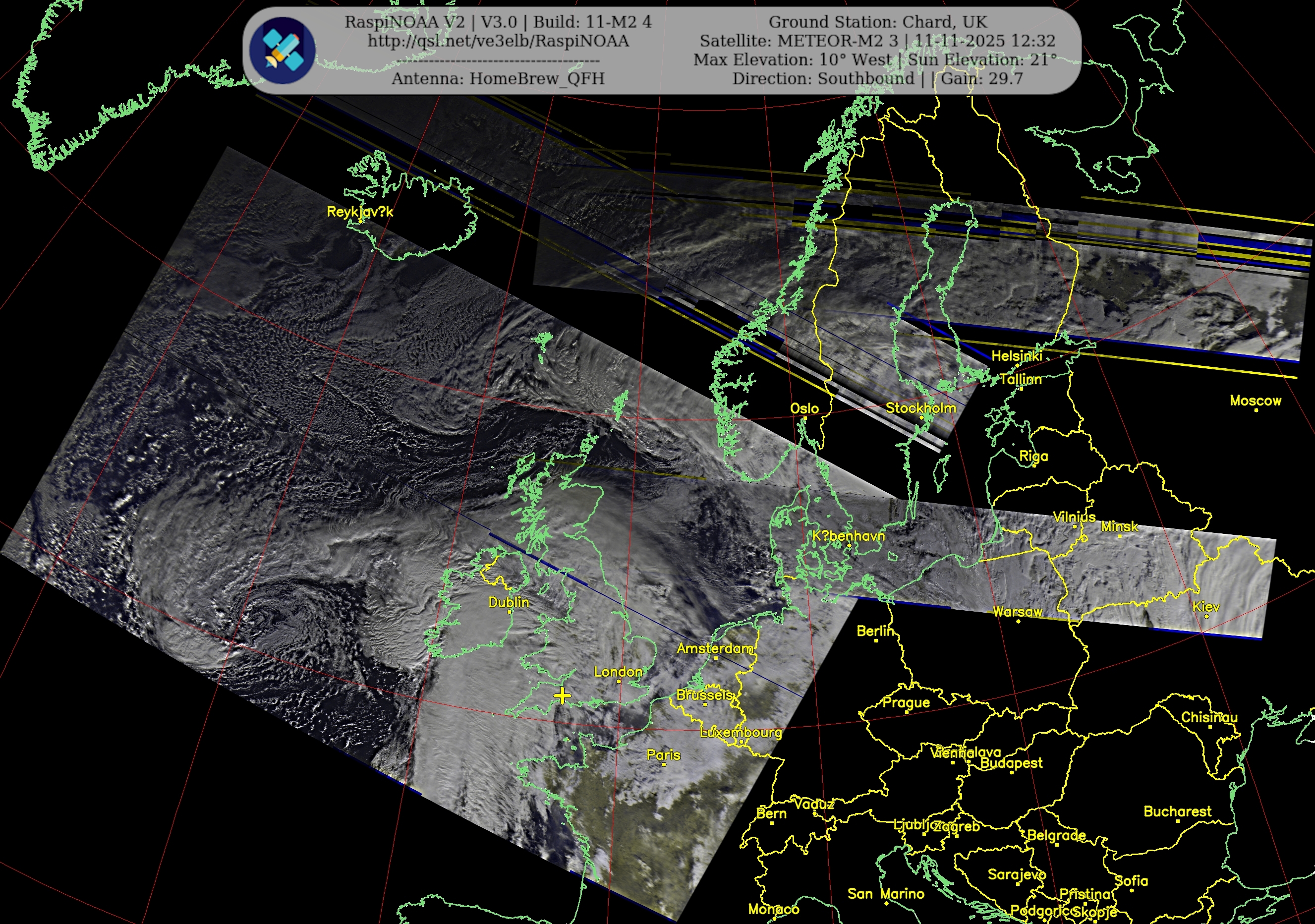Click the Reykjavik city label

tap(360, 212)
